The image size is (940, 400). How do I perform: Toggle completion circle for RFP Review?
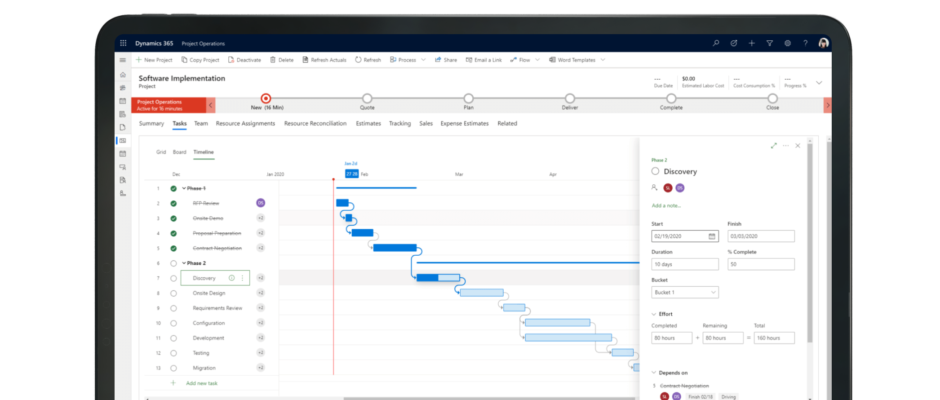click(173, 203)
